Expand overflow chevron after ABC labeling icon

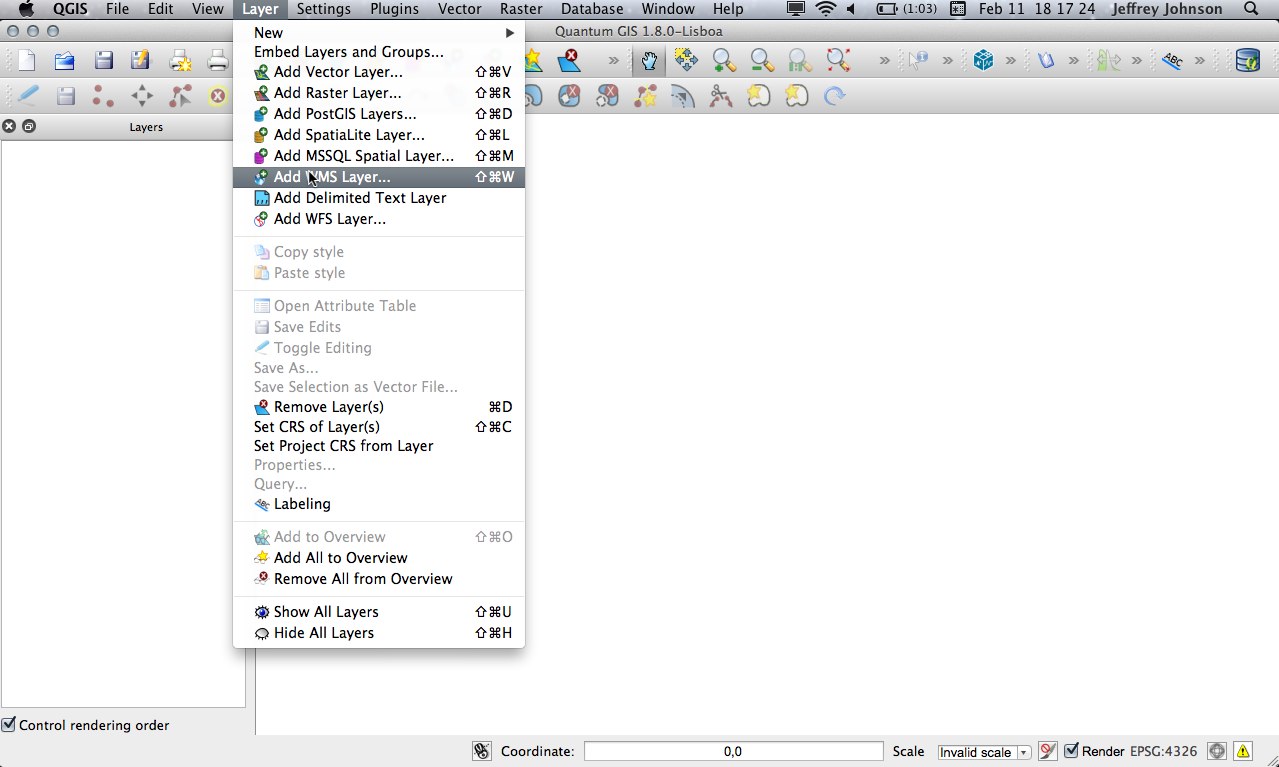click(x=1200, y=61)
